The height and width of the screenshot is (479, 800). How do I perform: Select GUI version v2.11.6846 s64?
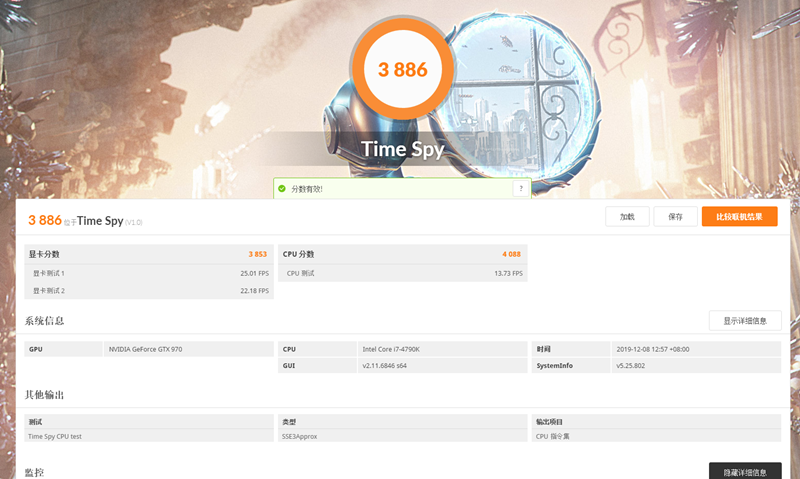pos(384,366)
